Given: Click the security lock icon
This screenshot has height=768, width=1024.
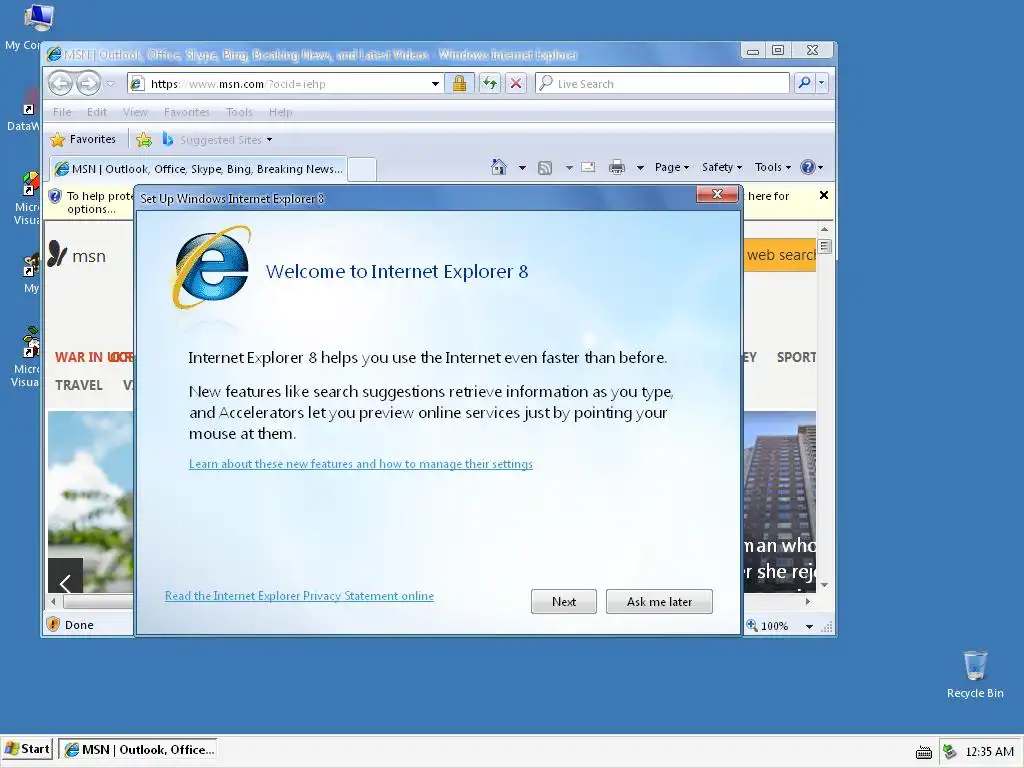Looking at the screenshot, I should [459, 83].
